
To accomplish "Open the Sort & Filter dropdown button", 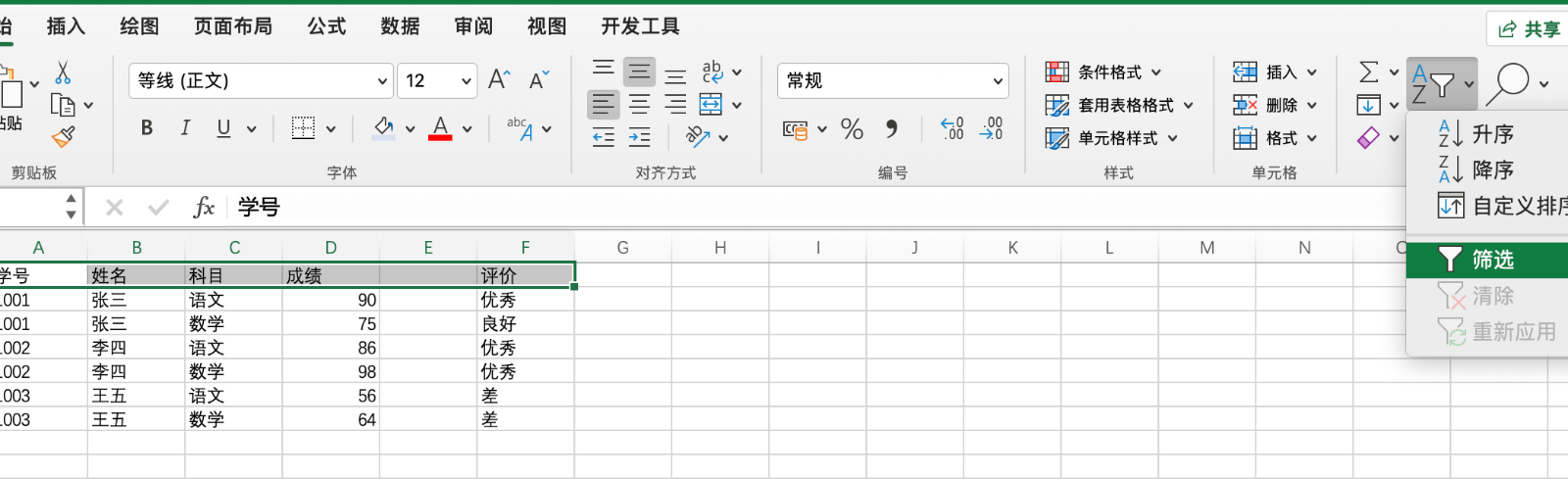I will (x=1442, y=83).
